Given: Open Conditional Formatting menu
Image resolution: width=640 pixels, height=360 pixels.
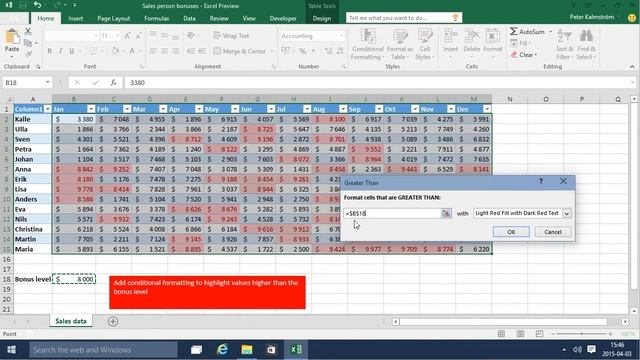Looking at the screenshot, I should point(368,44).
